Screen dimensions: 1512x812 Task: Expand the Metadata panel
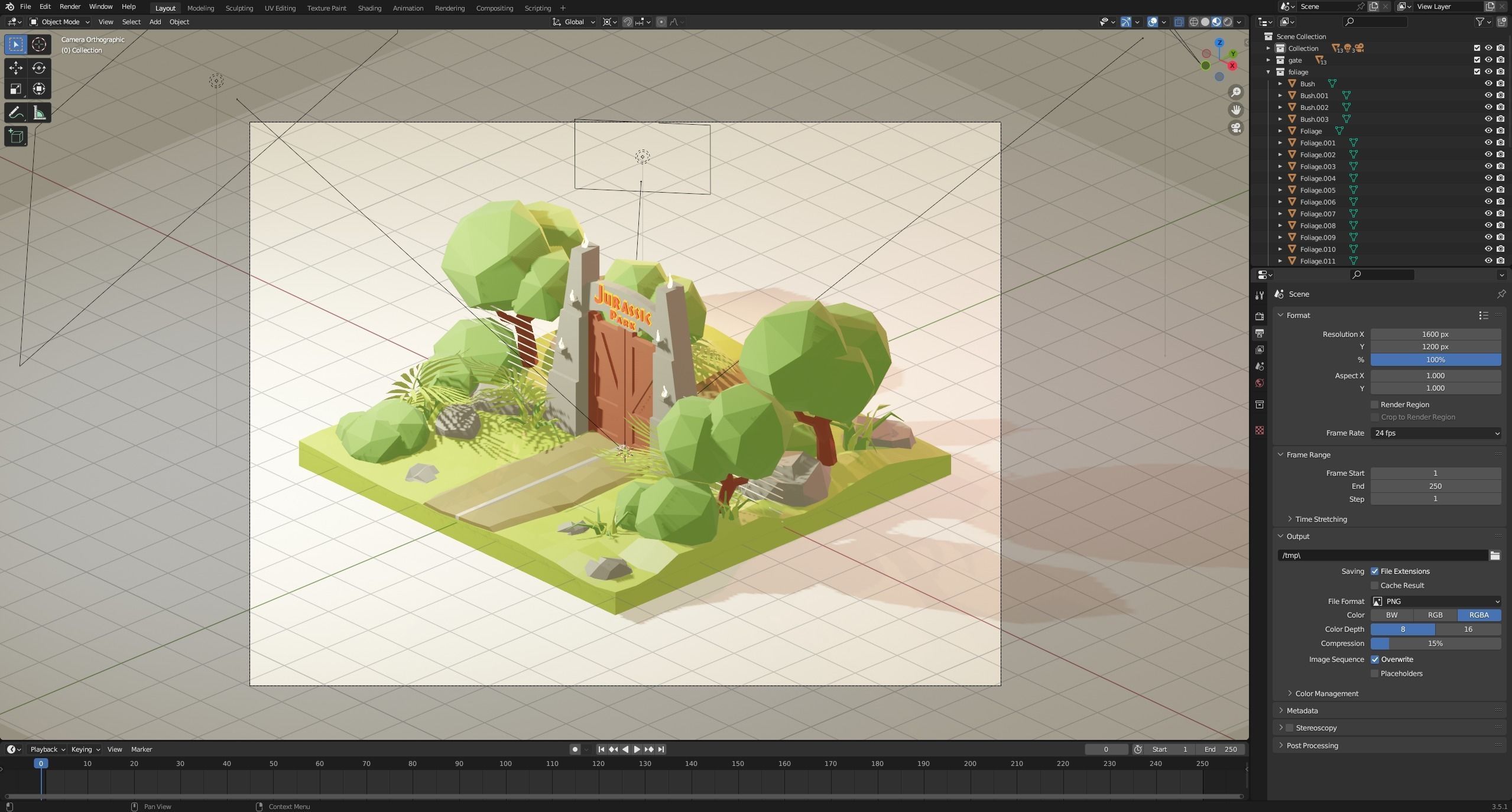pyautogui.click(x=1302, y=711)
